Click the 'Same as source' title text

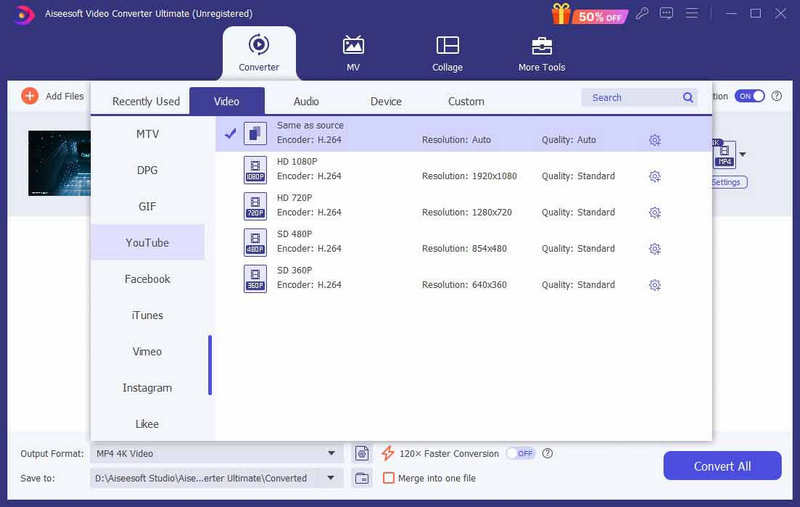[310, 125]
